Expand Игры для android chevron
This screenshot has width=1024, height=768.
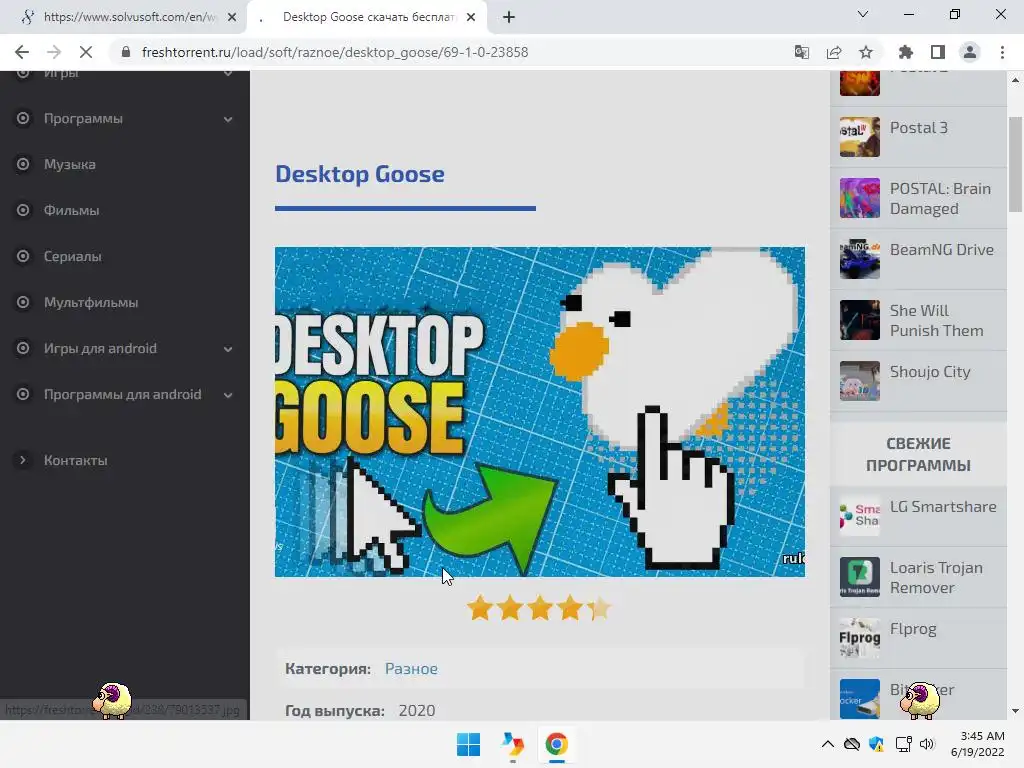(228, 349)
